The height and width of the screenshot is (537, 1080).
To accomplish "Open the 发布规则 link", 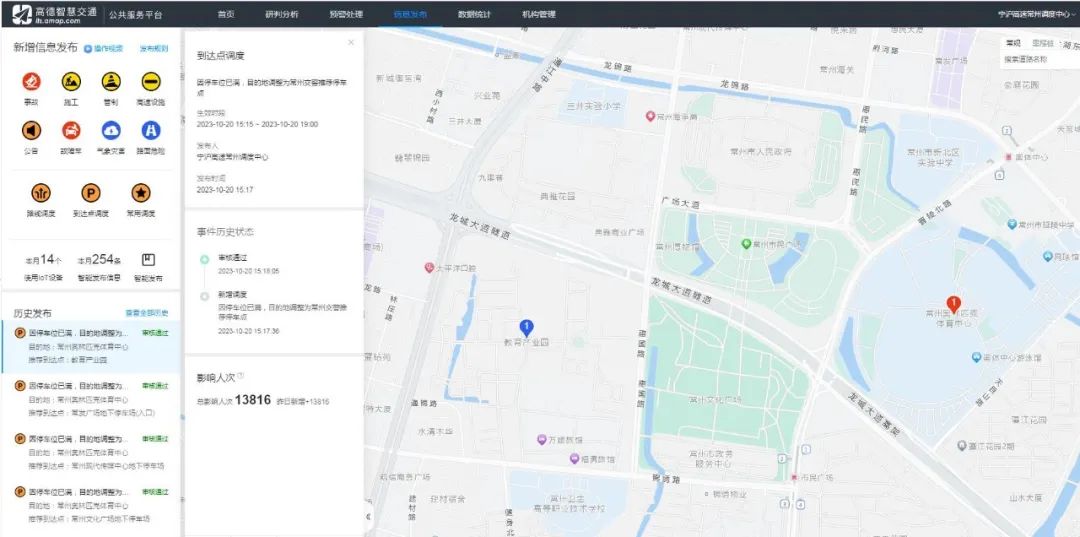I will [x=153, y=48].
